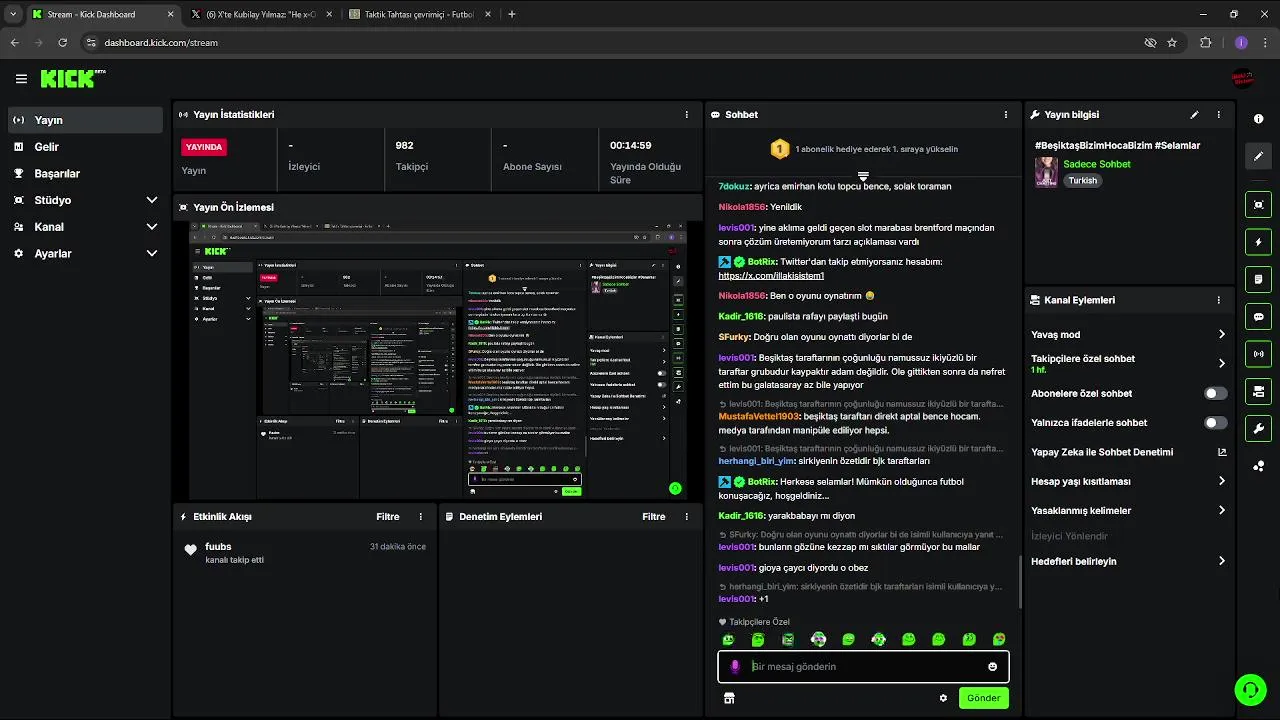Click the first green emote under Takipçilere Özel
This screenshot has width=1280, height=720.
pyautogui.click(x=728, y=640)
